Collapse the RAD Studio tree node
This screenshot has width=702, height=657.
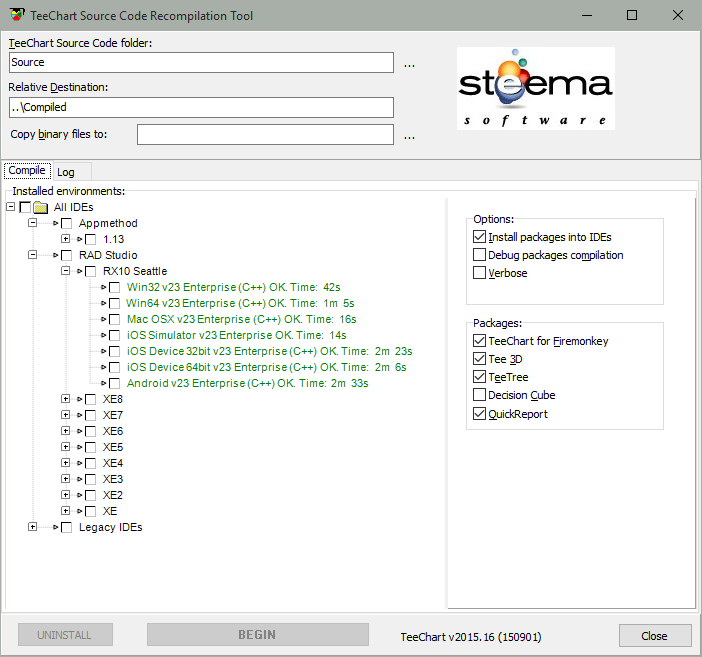tap(32, 255)
